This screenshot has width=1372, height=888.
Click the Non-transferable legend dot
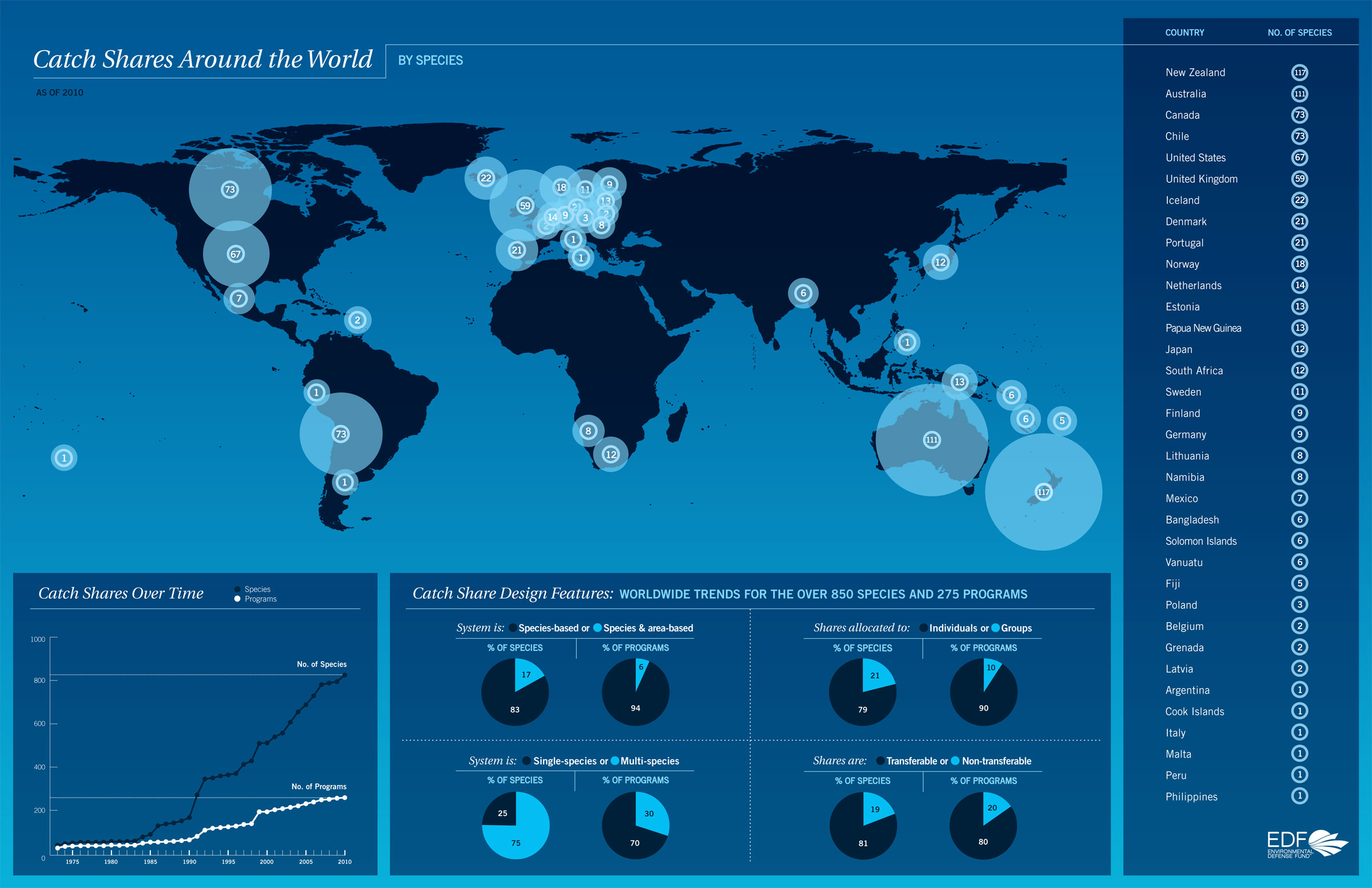tap(955, 760)
